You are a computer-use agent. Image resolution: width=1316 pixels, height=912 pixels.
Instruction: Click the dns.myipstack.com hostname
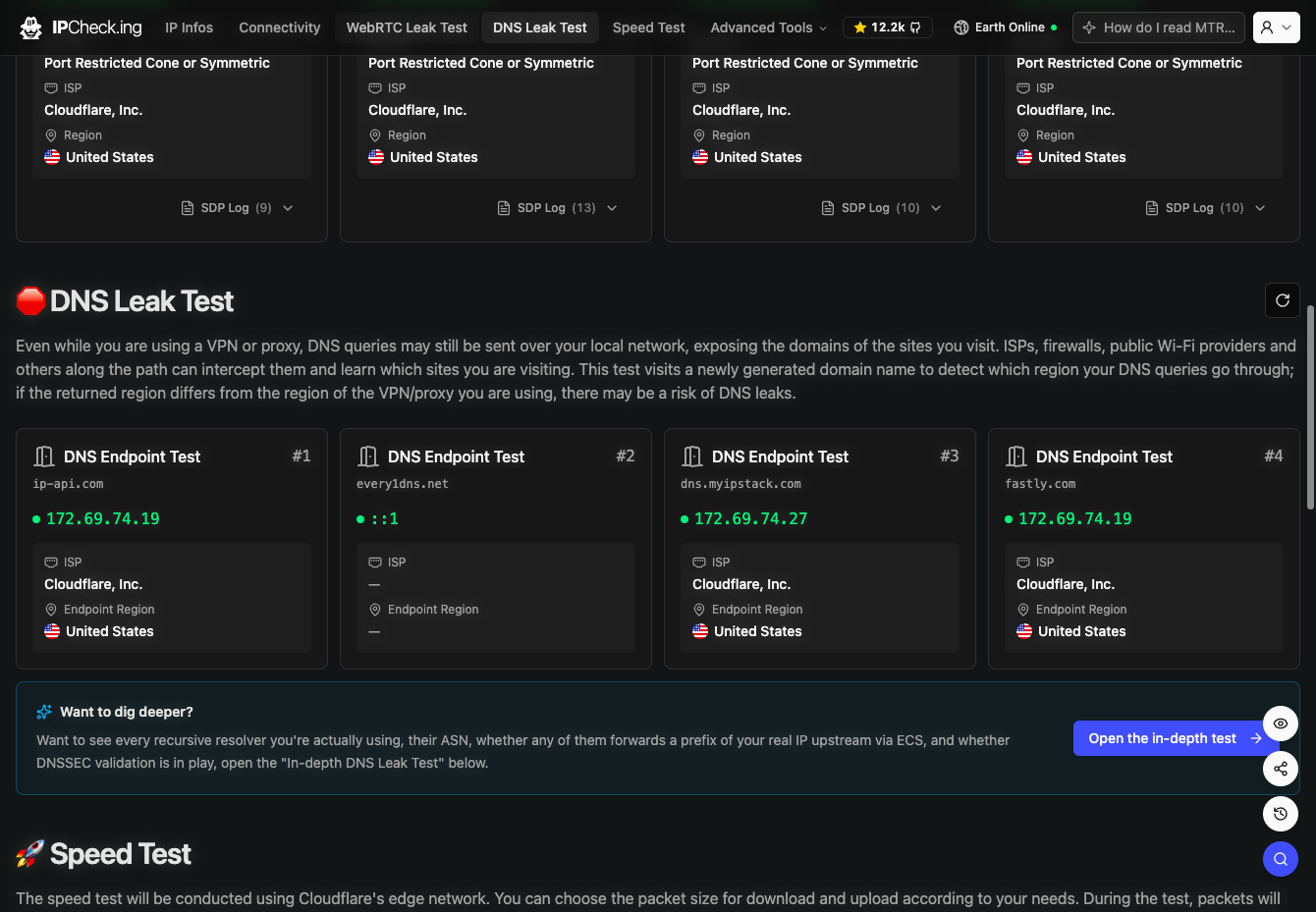pos(740,484)
